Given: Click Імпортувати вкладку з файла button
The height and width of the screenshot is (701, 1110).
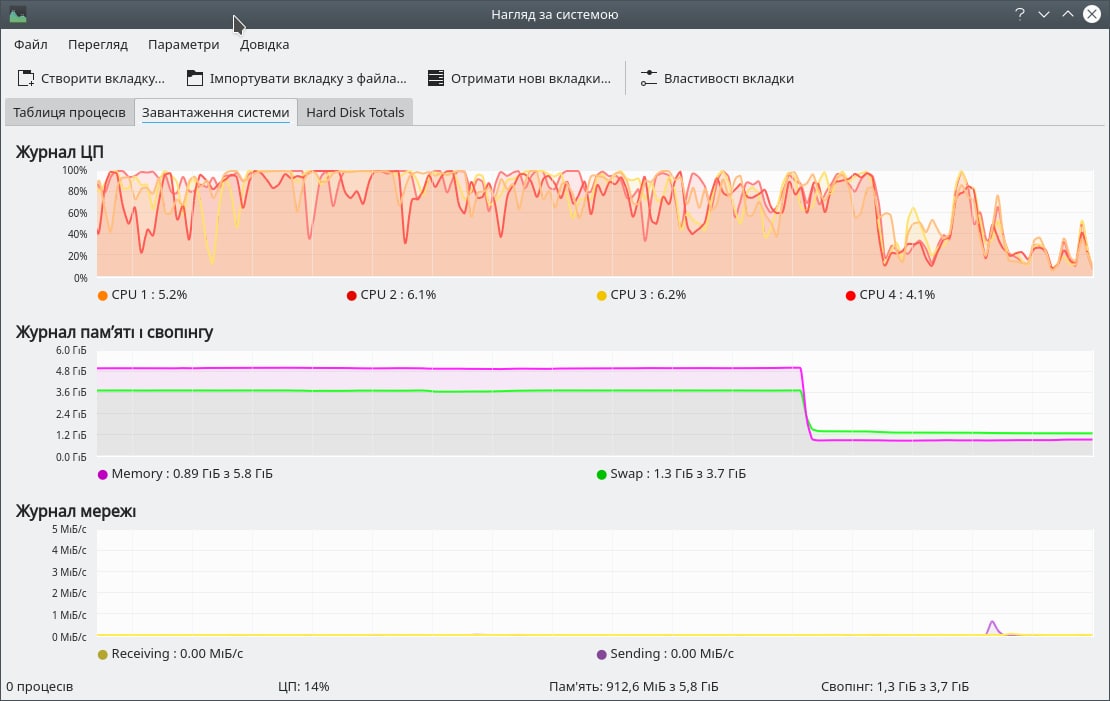Looking at the screenshot, I should (297, 78).
